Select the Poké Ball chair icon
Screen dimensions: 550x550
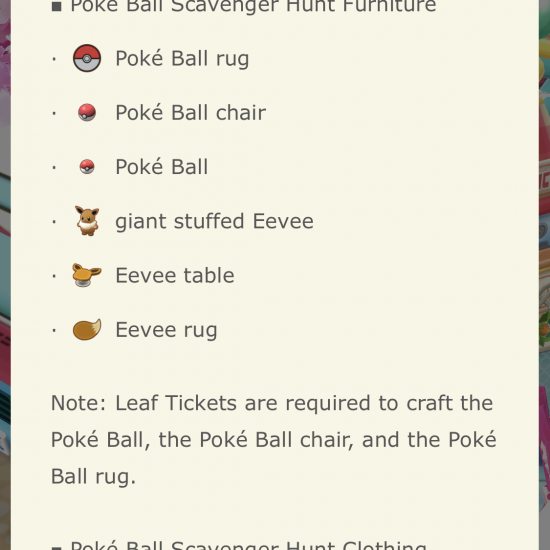[x=87, y=113]
